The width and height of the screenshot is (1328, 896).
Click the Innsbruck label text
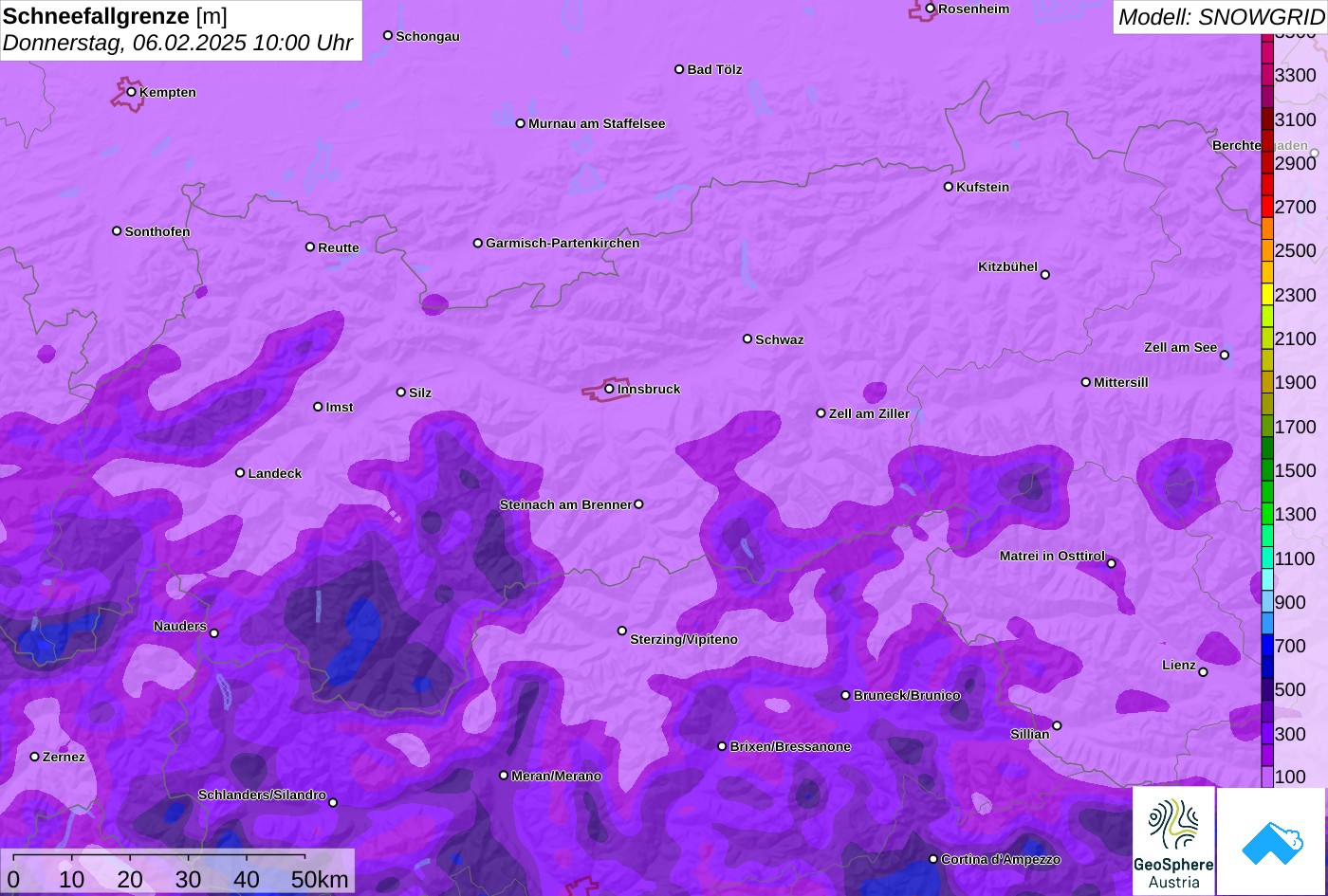tap(649, 389)
